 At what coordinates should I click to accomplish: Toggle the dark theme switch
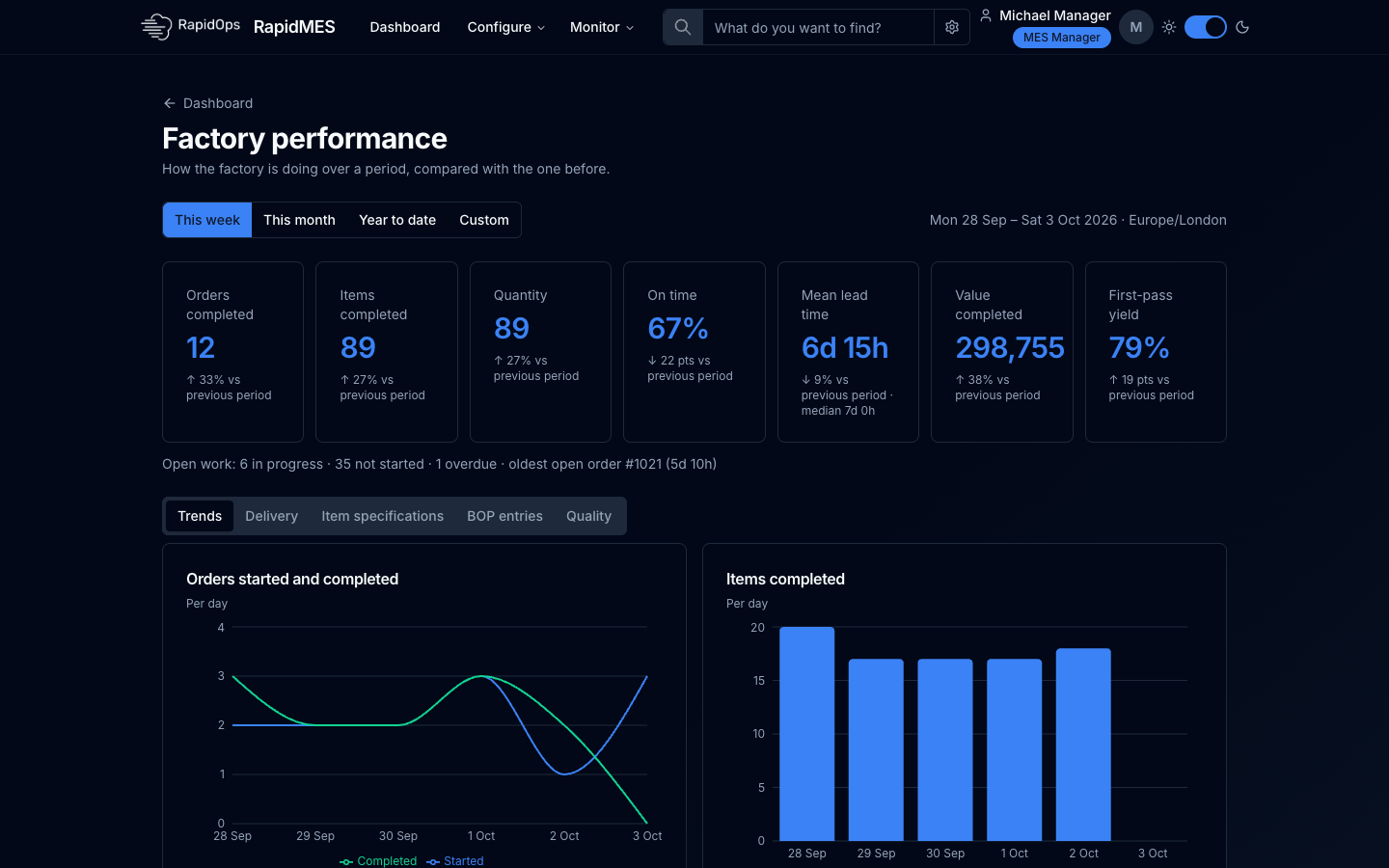tap(1206, 27)
